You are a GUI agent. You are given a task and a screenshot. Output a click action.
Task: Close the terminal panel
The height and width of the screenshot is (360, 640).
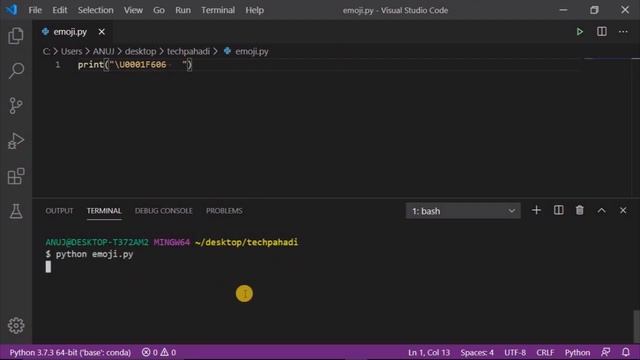point(623,211)
